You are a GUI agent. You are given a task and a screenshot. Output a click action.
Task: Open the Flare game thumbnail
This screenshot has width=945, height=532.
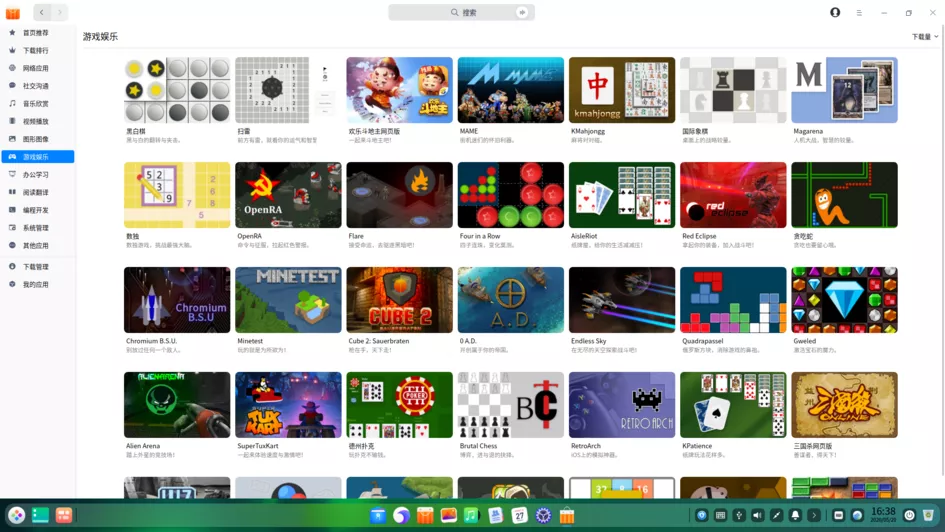point(399,195)
